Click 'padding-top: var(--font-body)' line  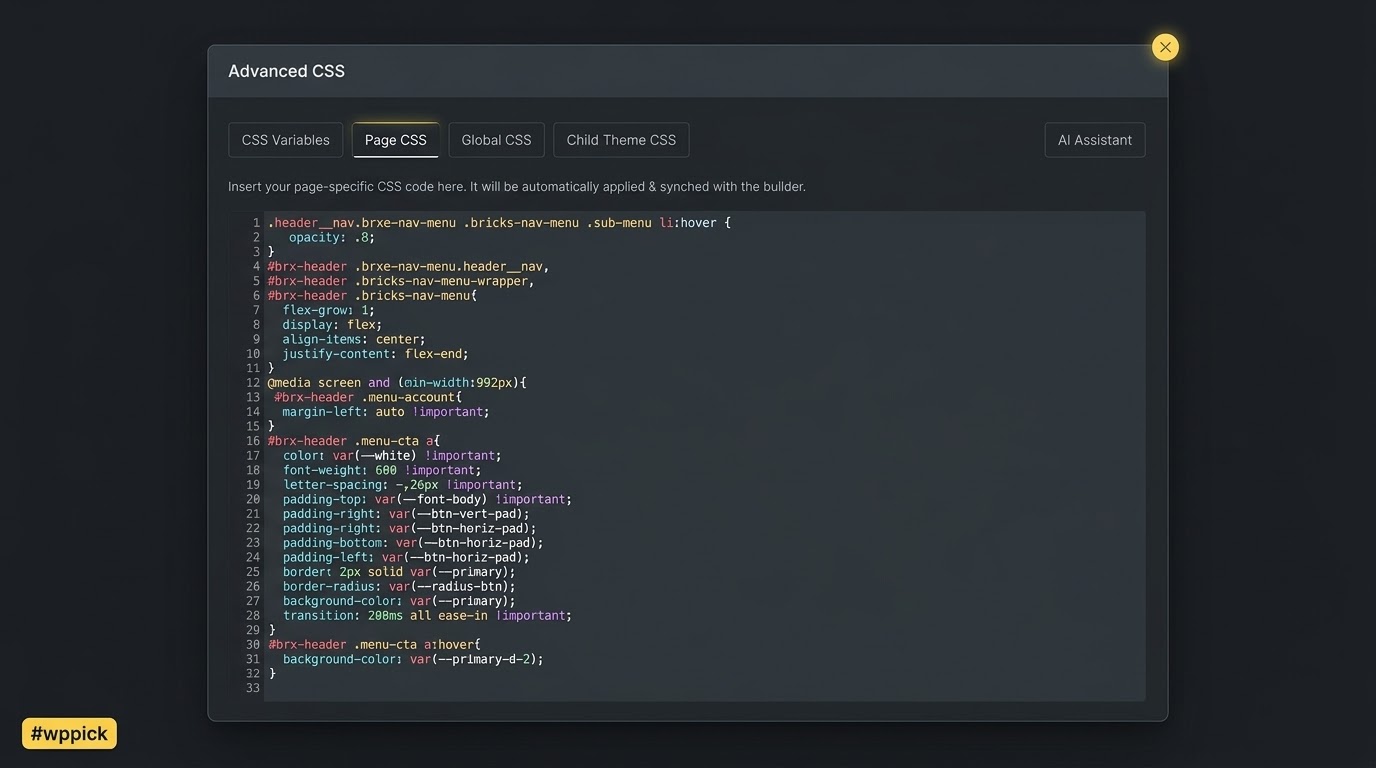[427, 499]
